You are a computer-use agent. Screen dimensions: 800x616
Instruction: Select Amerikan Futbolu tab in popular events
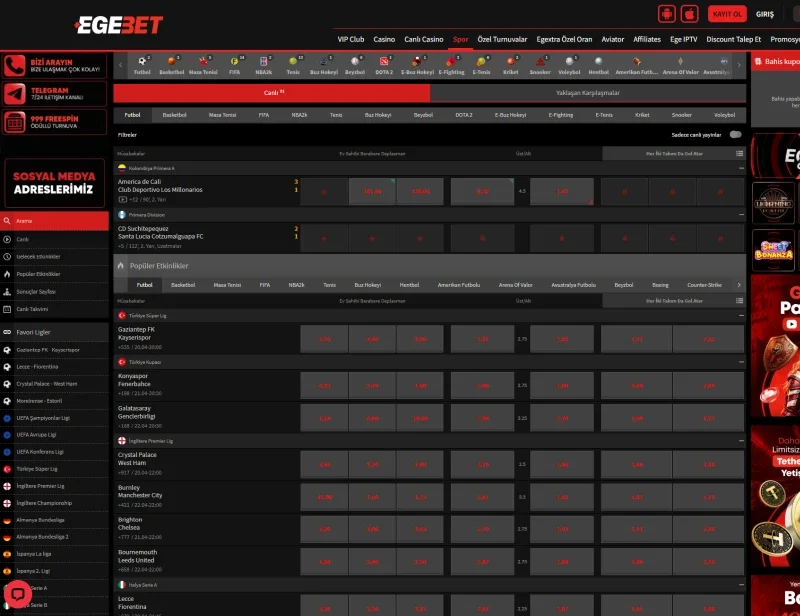click(x=459, y=285)
